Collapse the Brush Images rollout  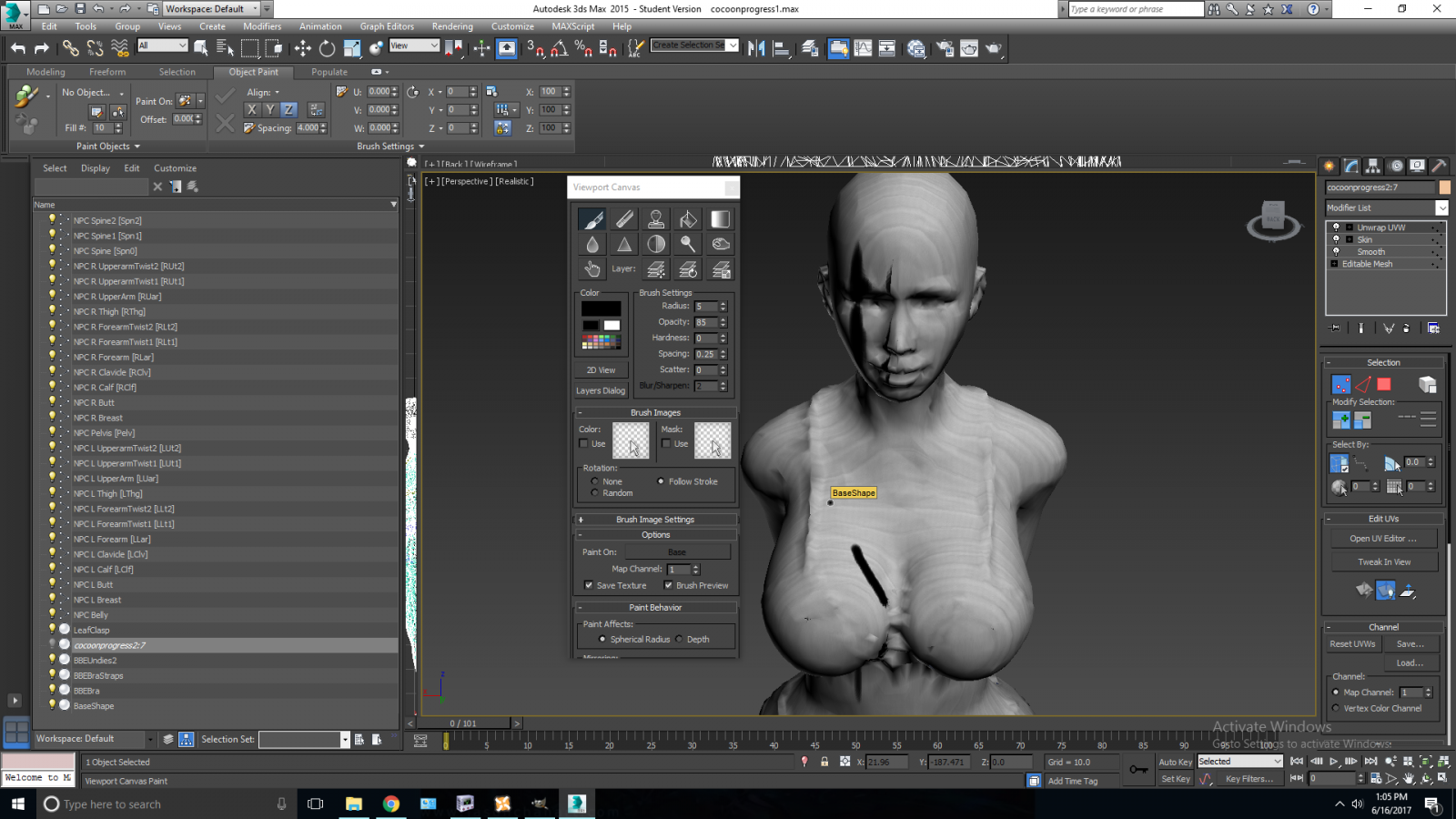point(655,412)
